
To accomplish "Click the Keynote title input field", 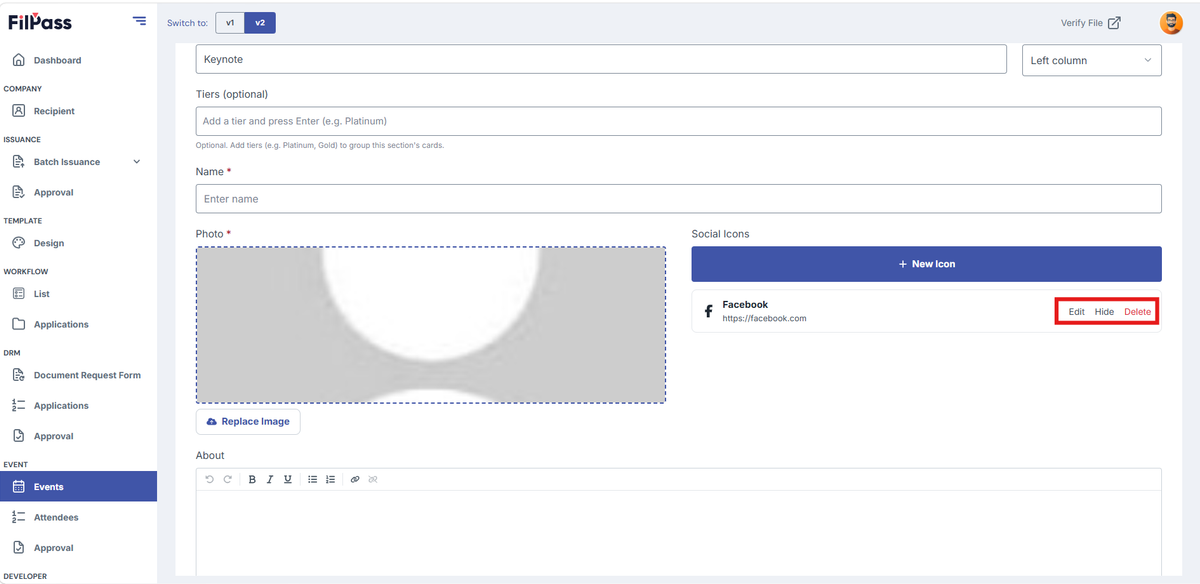I will click(601, 59).
